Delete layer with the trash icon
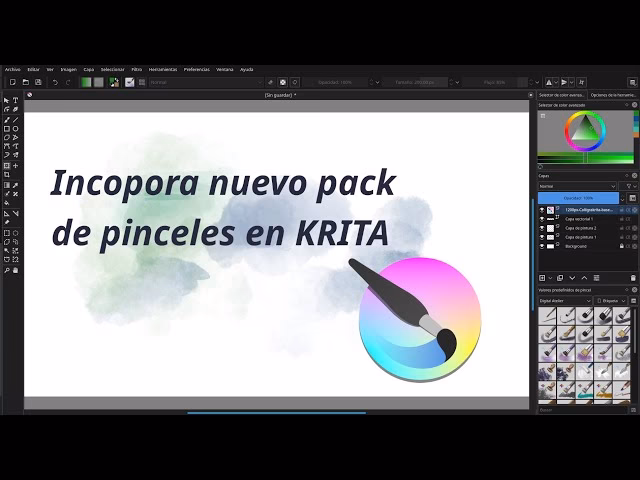 (633, 278)
